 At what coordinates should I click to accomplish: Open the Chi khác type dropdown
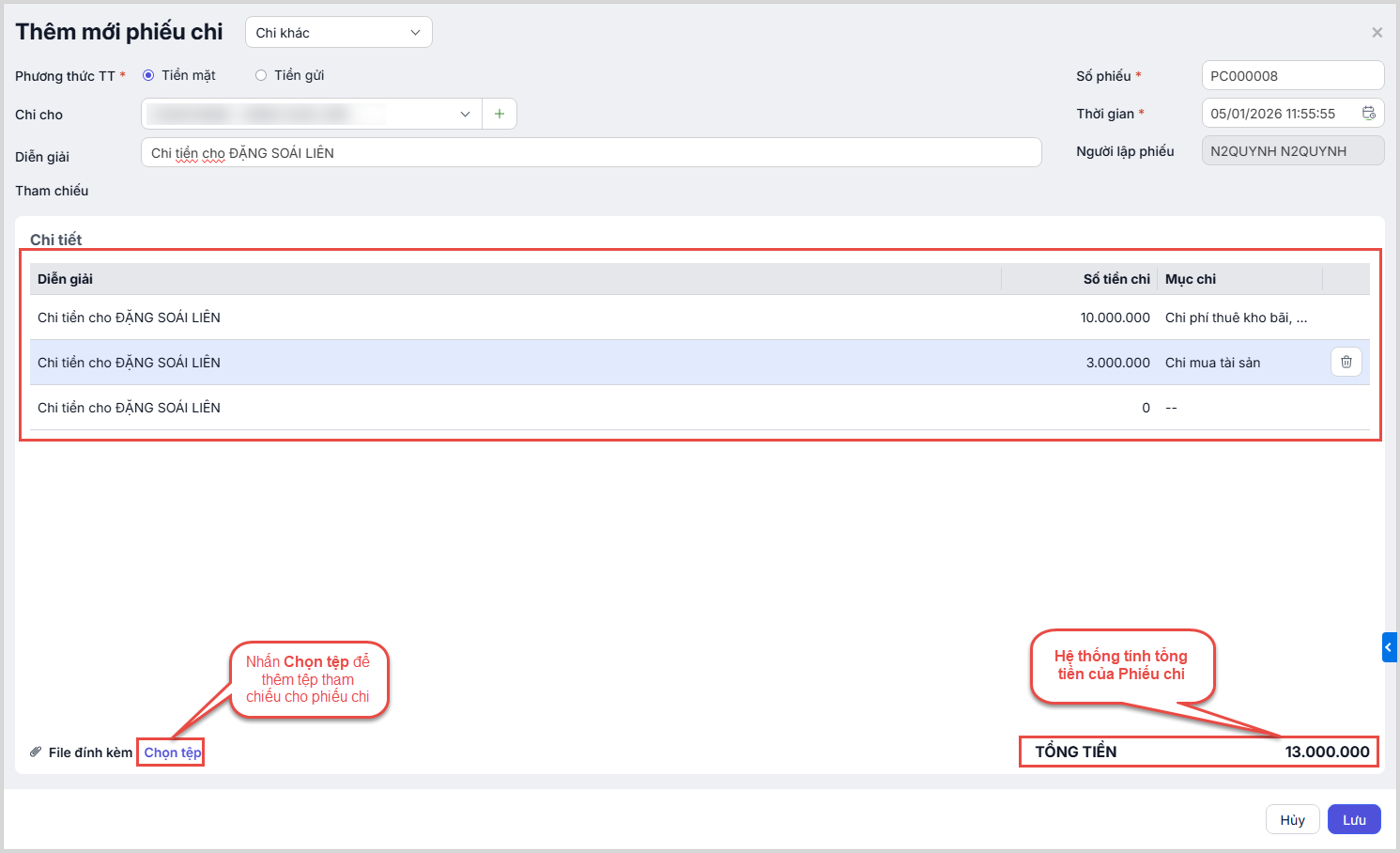[338, 33]
